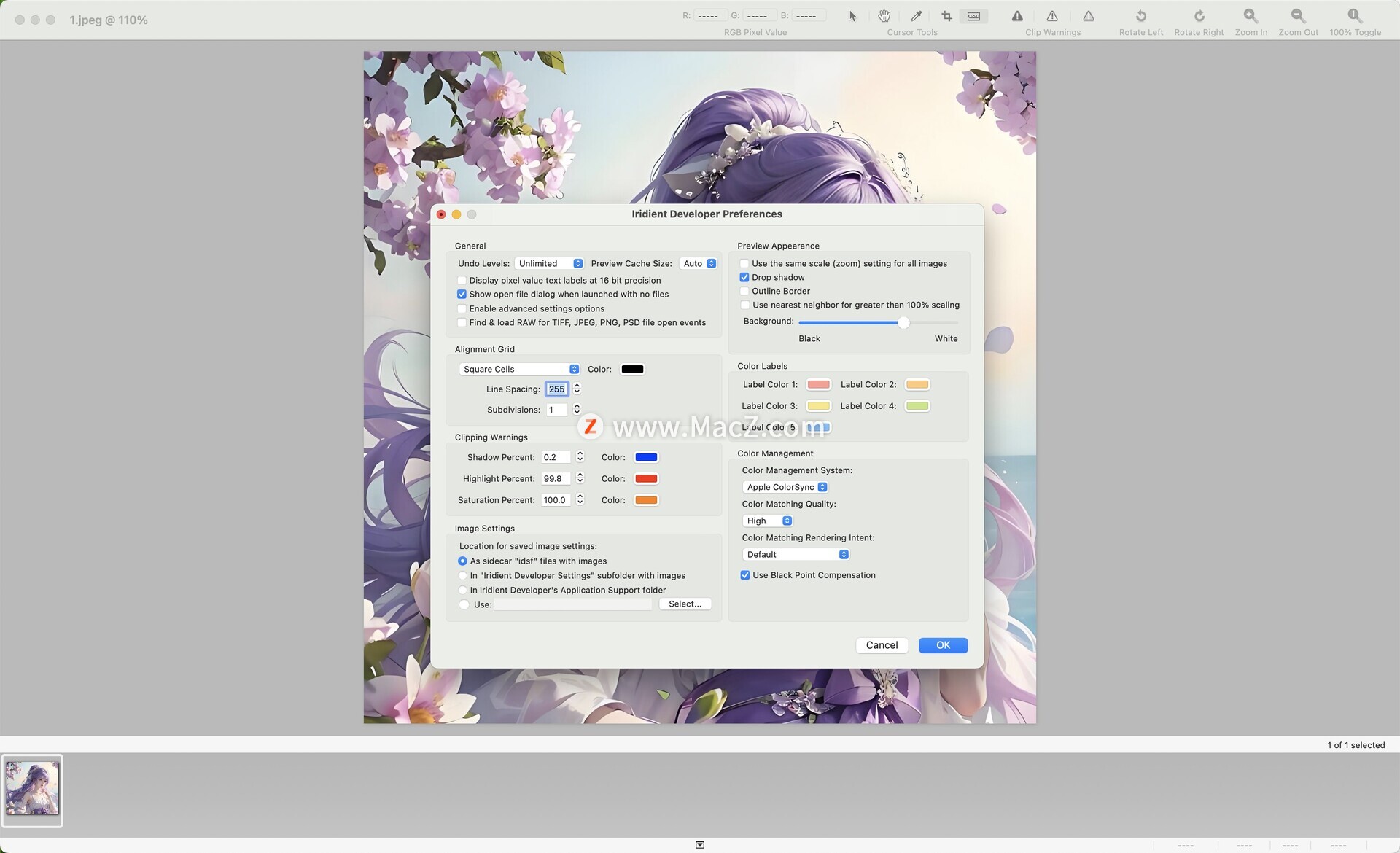Screen dimensions: 1400x853
Task: Confirm preferences with OK button
Action: [943, 645]
